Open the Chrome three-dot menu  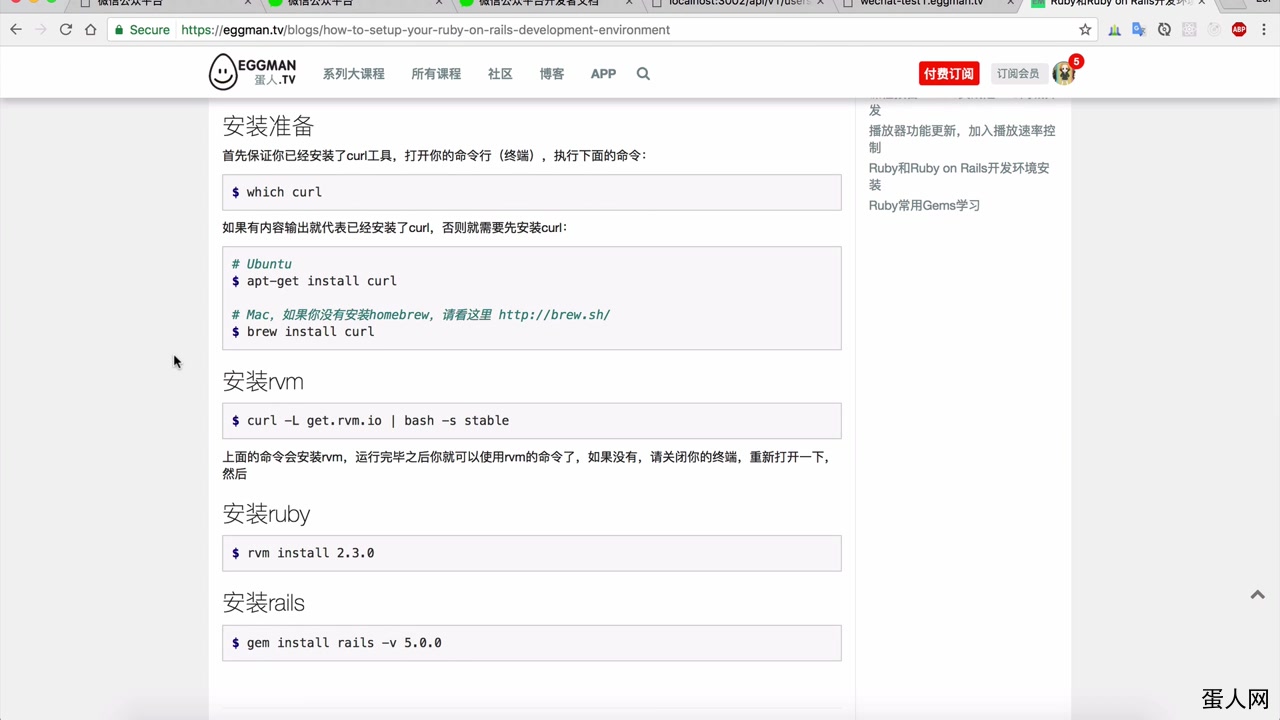click(x=1265, y=30)
